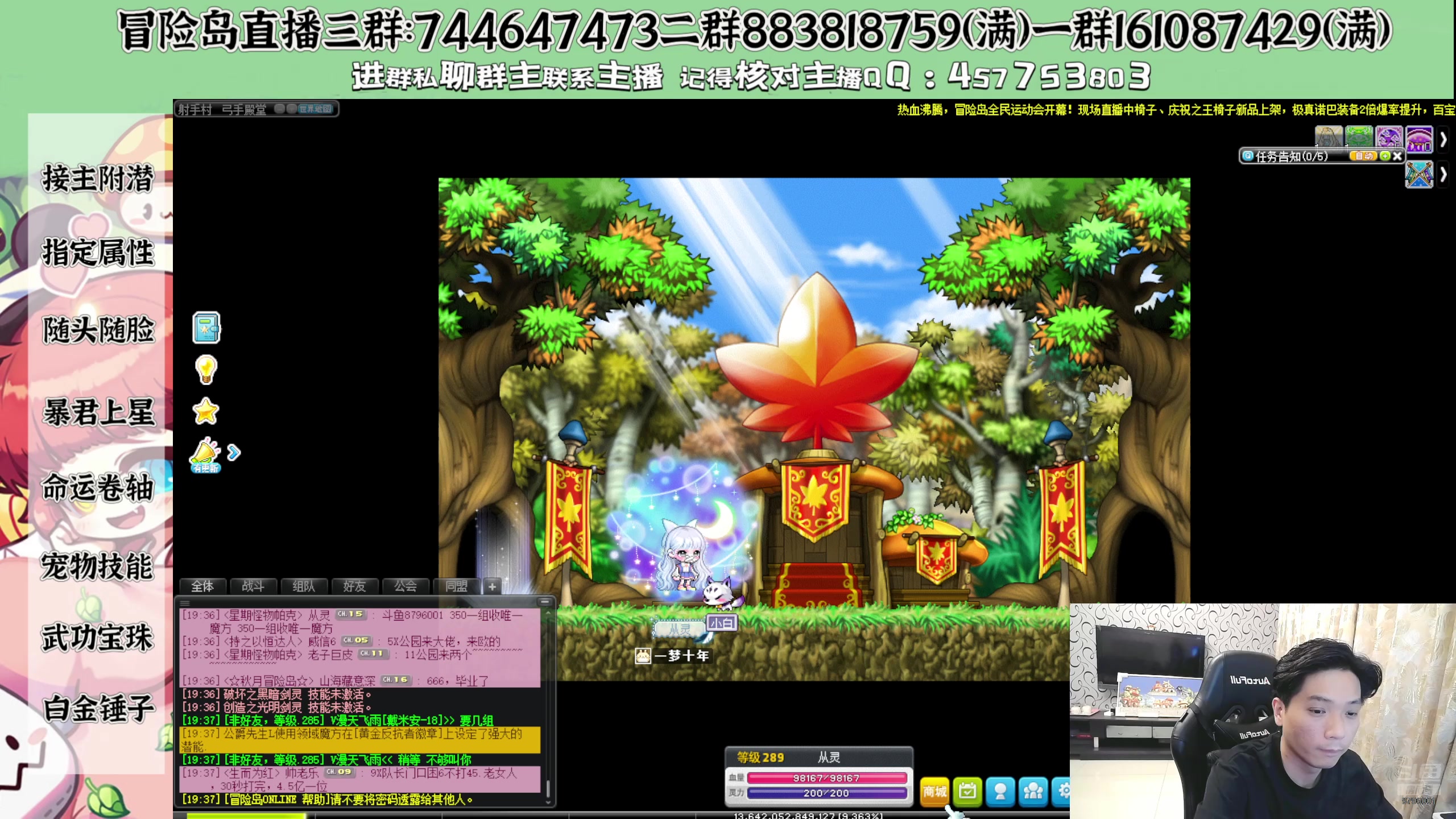Click the purple swirl buff icon
Image resolution: width=1456 pixels, height=819 pixels.
tap(1389, 138)
